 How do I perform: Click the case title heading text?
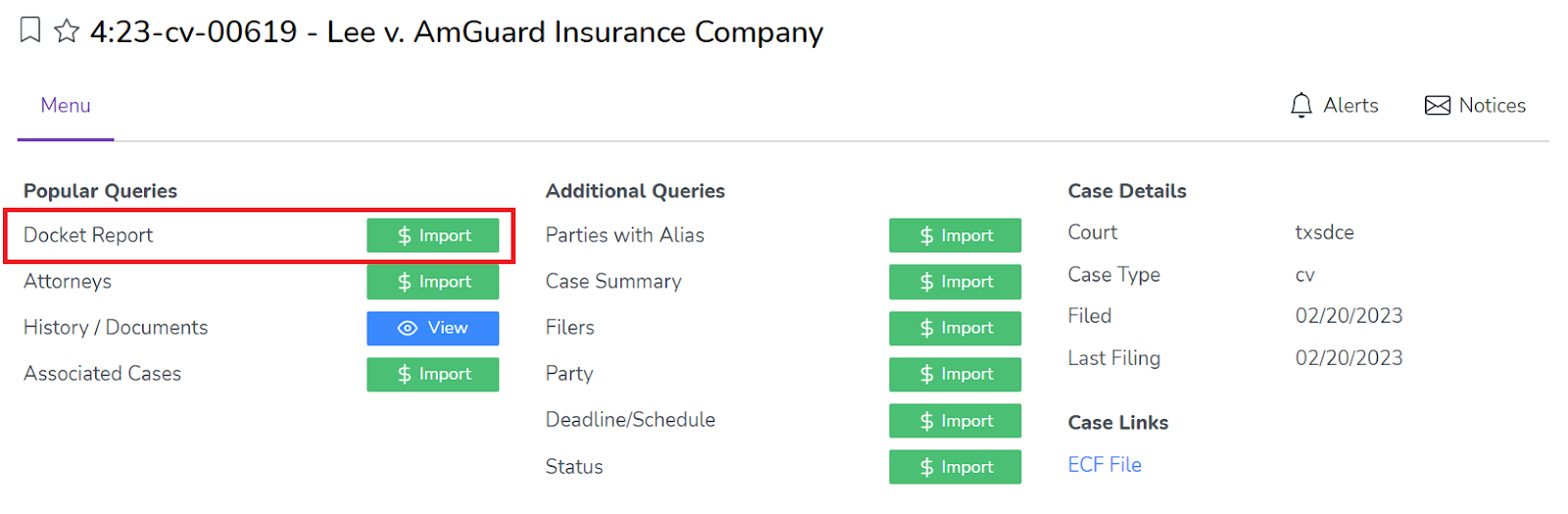[457, 31]
